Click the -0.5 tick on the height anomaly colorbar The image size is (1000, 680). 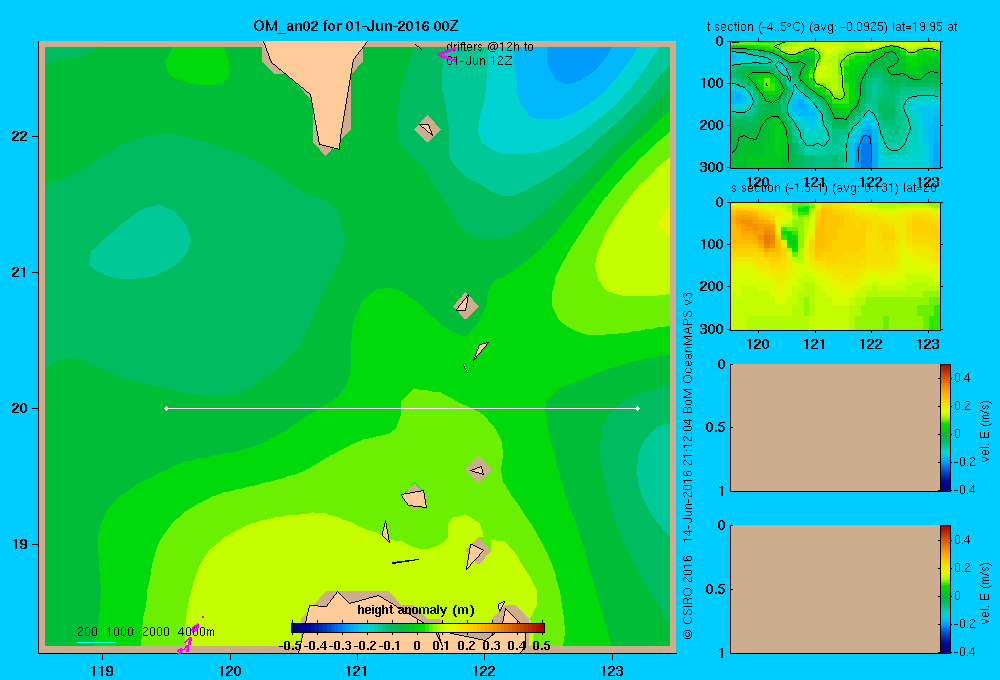(291, 646)
